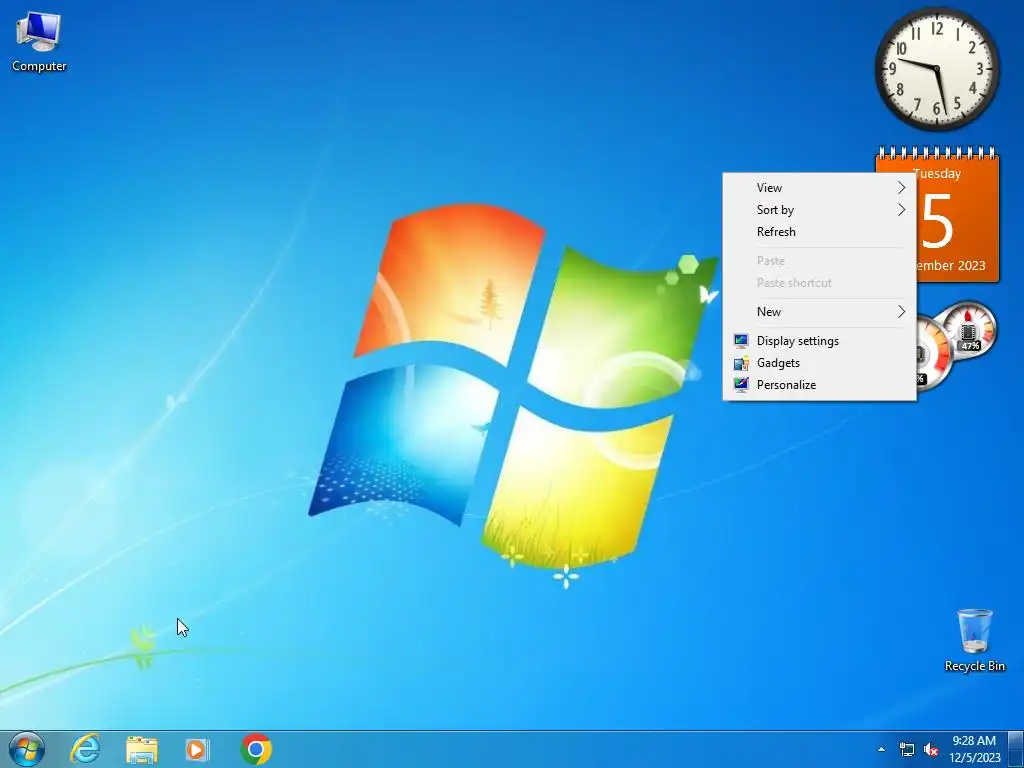Open Display settings from context menu
The image size is (1024, 768).
pyautogui.click(x=819, y=341)
